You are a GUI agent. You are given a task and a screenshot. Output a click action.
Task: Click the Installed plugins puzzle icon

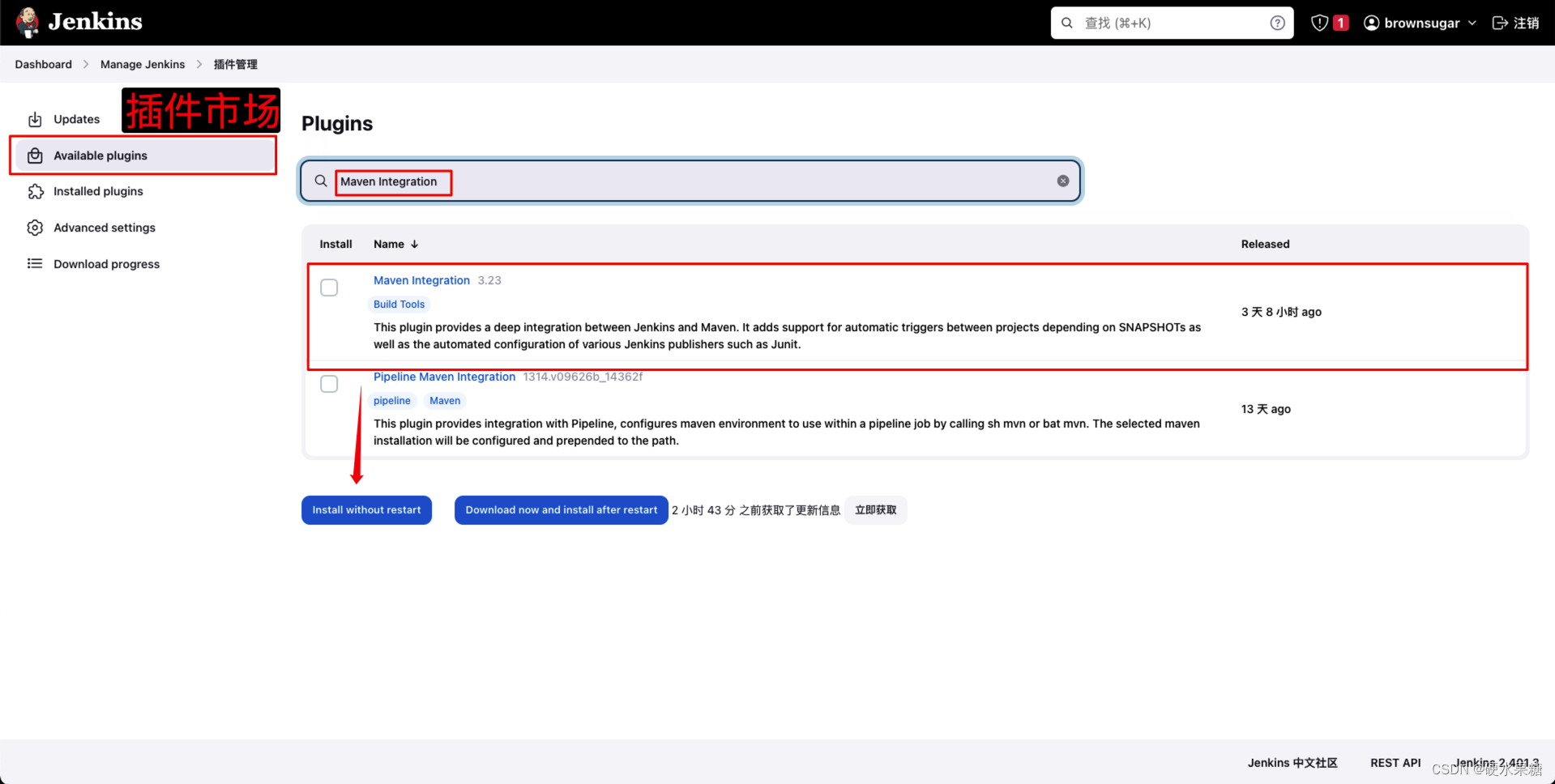[x=35, y=191]
